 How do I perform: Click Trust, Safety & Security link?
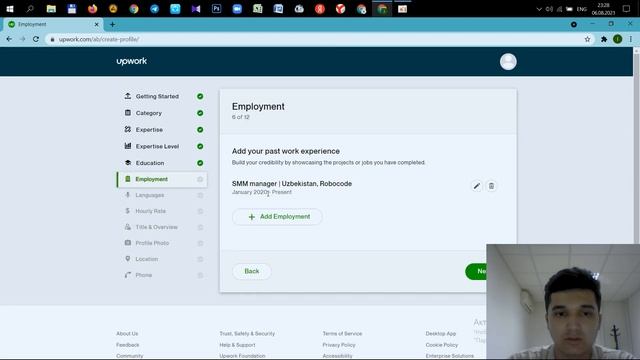[x=247, y=333]
